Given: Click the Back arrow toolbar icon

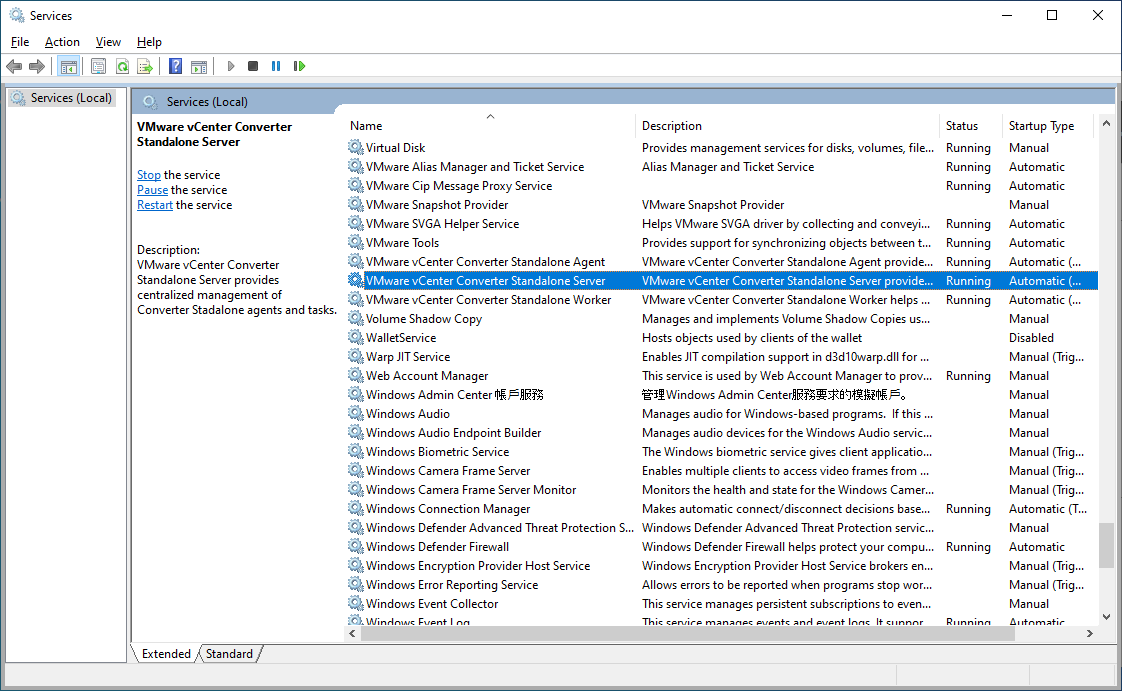Looking at the screenshot, I should [14, 67].
